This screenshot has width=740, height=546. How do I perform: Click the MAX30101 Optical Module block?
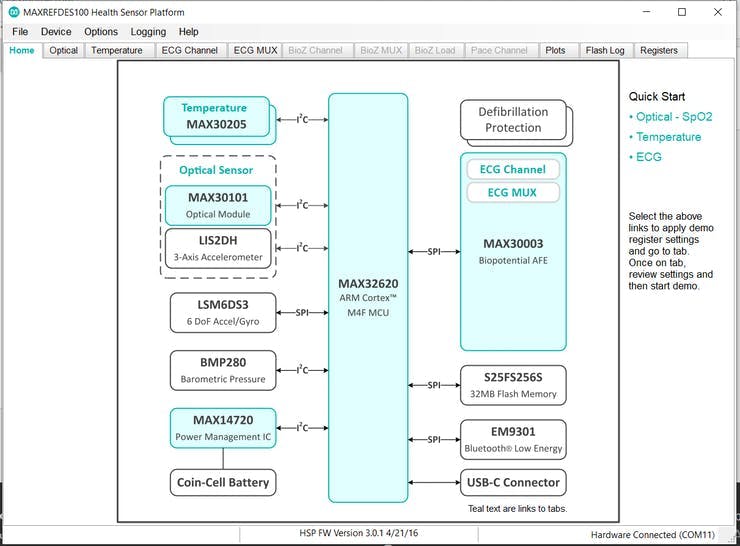(x=217, y=205)
